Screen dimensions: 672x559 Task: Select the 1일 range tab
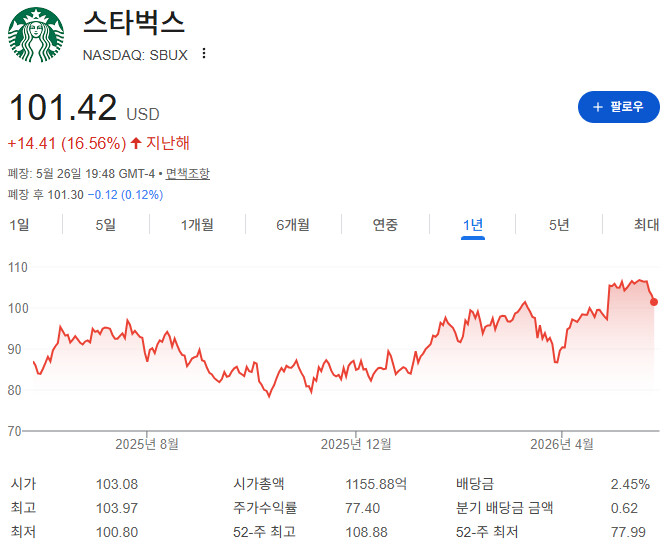coord(19,225)
